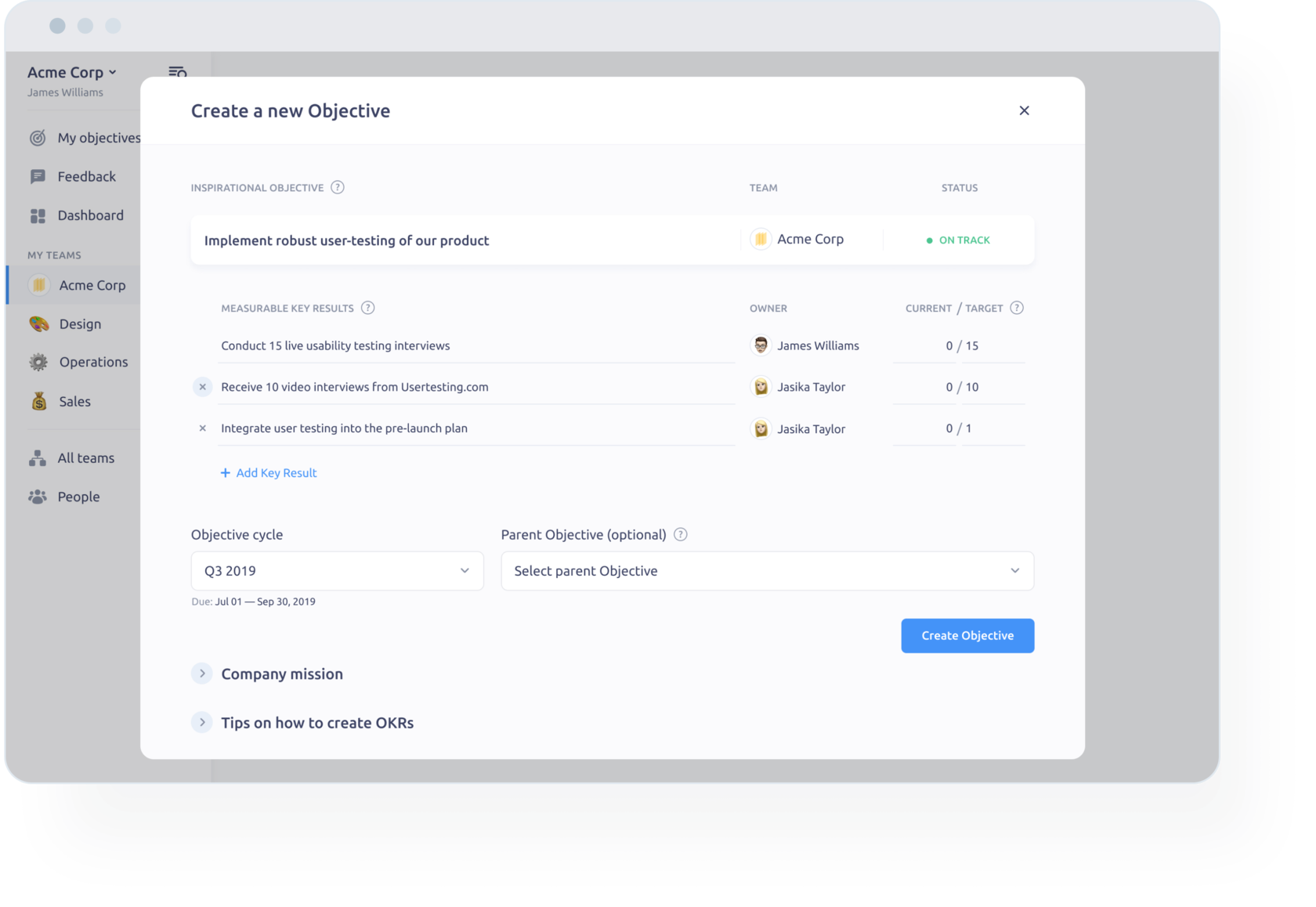The height and width of the screenshot is (907, 1316).
Task: Click the Operations gear icon
Action: point(38,362)
